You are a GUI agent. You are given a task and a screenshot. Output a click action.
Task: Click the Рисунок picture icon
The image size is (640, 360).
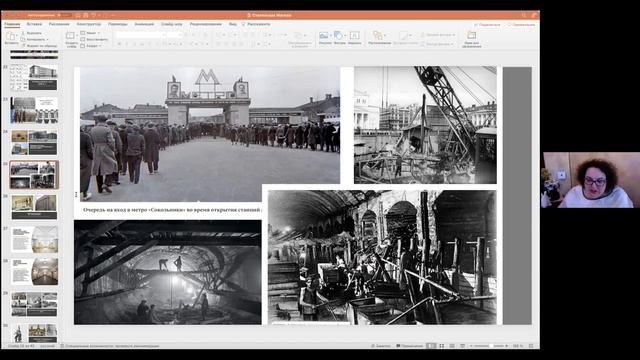click(324, 36)
